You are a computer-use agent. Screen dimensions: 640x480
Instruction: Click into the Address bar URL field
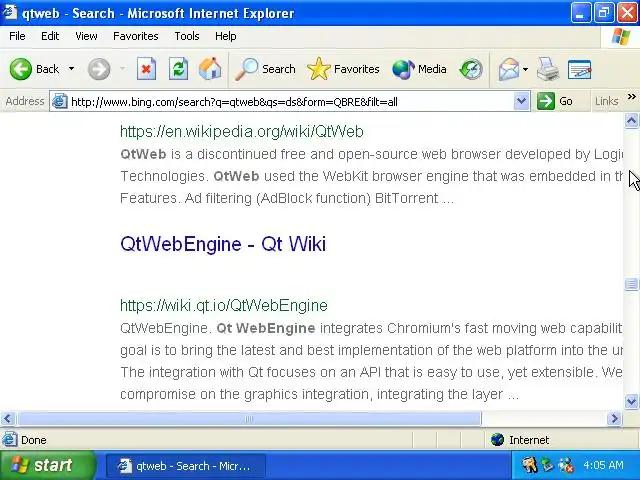pos(290,102)
